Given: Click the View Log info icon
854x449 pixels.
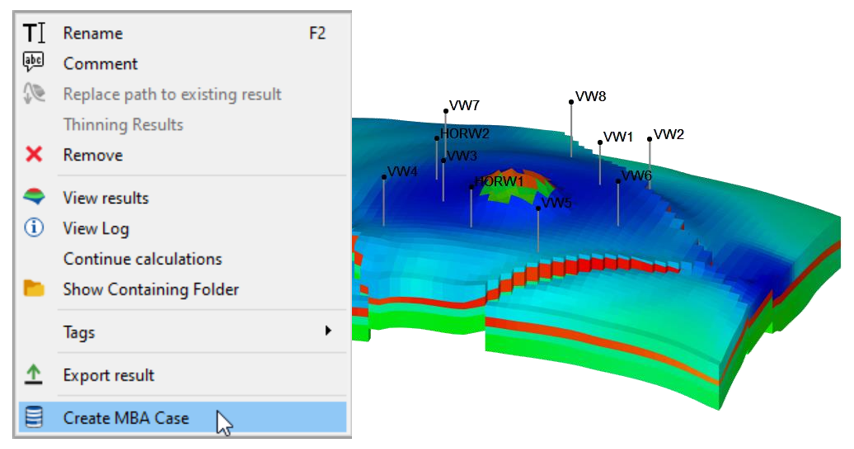Looking at the screenshot, I should (x=34, y=227).
